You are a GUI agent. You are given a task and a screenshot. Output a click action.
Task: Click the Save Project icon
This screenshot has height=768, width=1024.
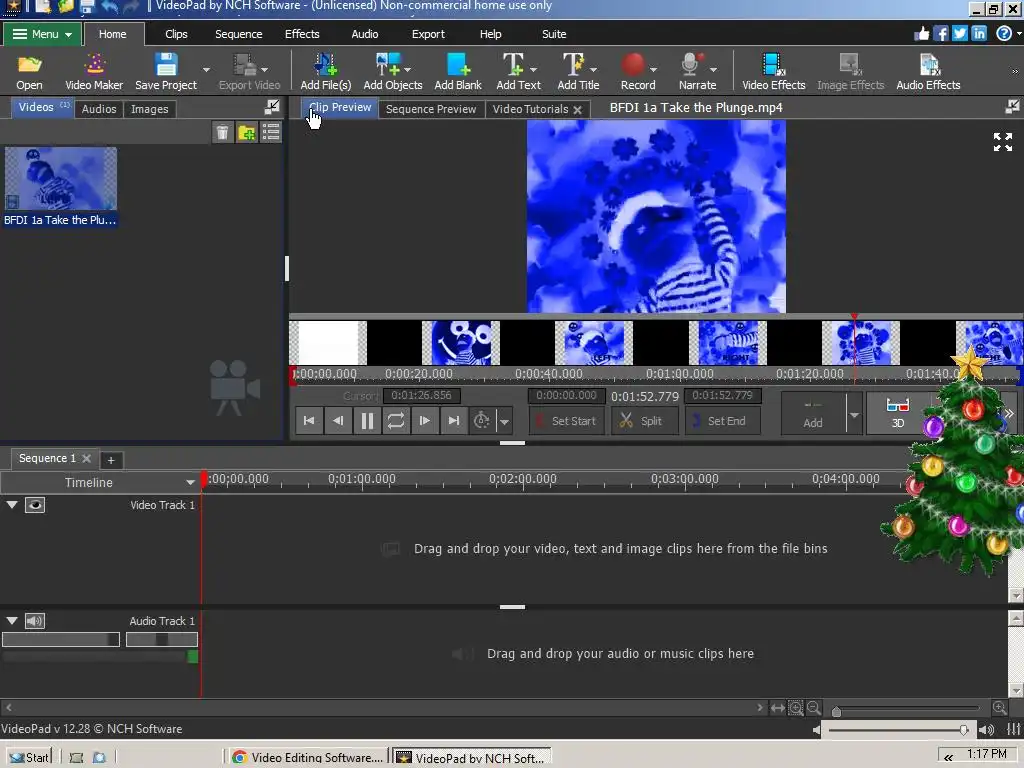click(x=166, y=72)
